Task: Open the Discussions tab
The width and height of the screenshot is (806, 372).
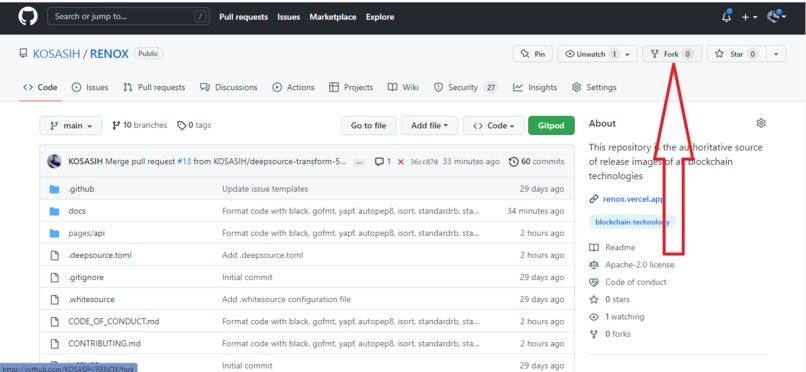Action: (x=229, y=87)
